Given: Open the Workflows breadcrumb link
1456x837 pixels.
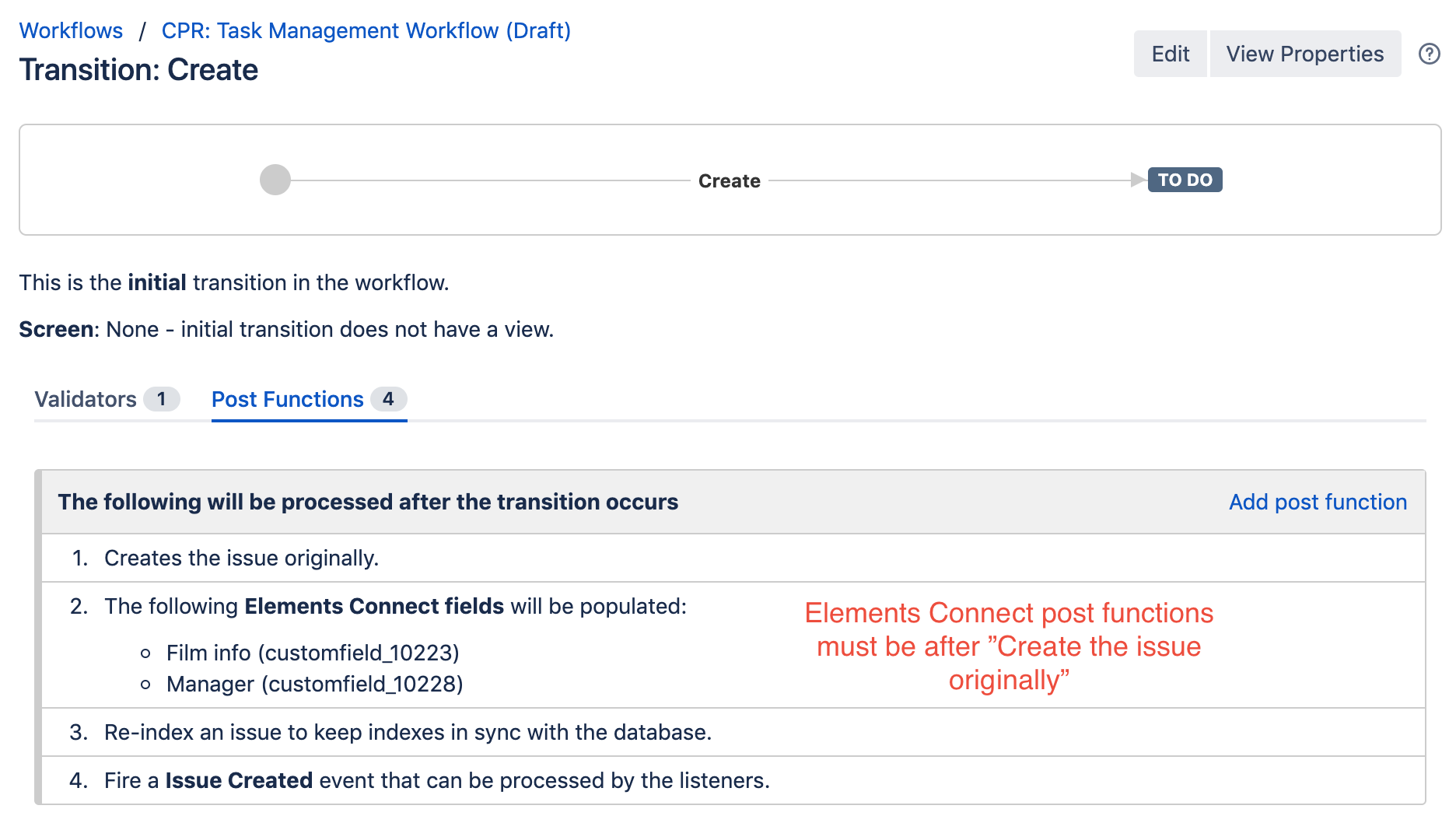Looking at the screenshot, I should pyautogui.click(x=71, y=30).
